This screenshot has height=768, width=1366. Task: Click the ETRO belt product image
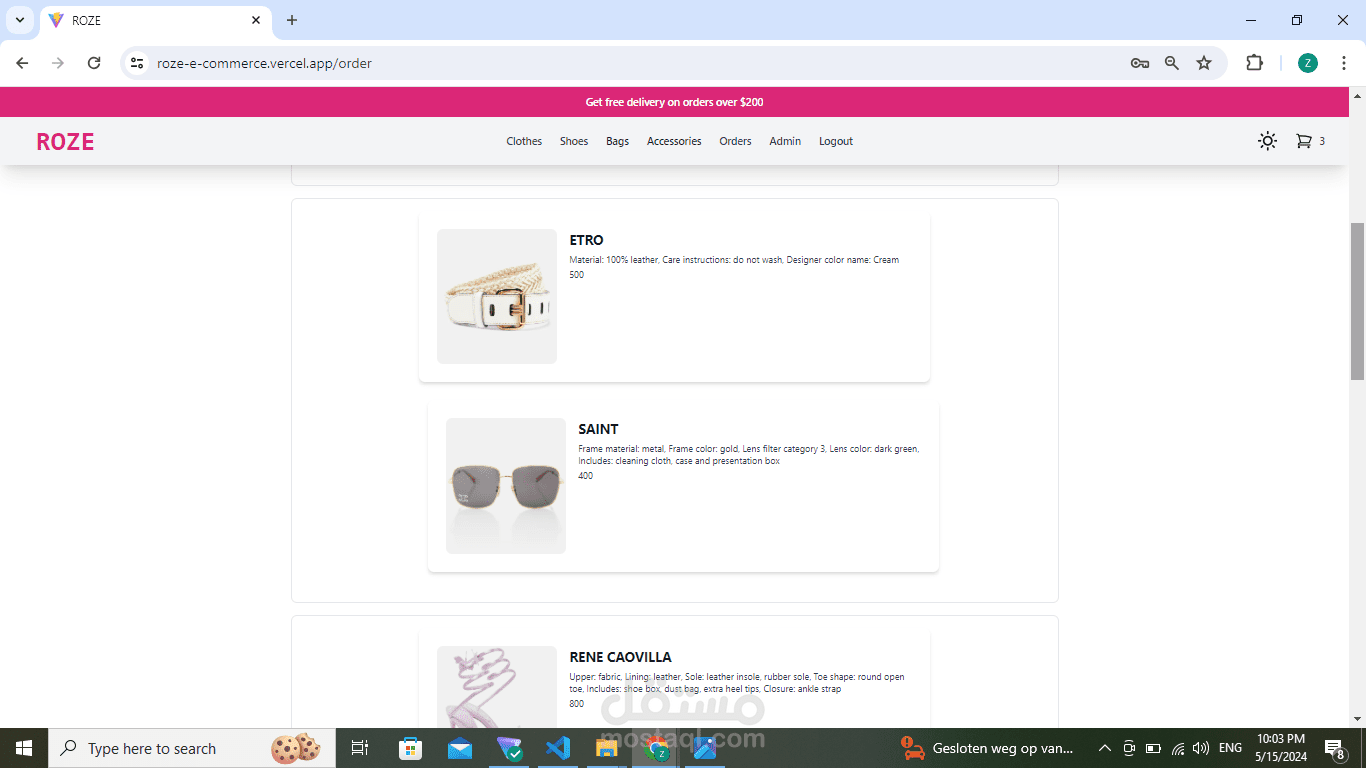497,296
